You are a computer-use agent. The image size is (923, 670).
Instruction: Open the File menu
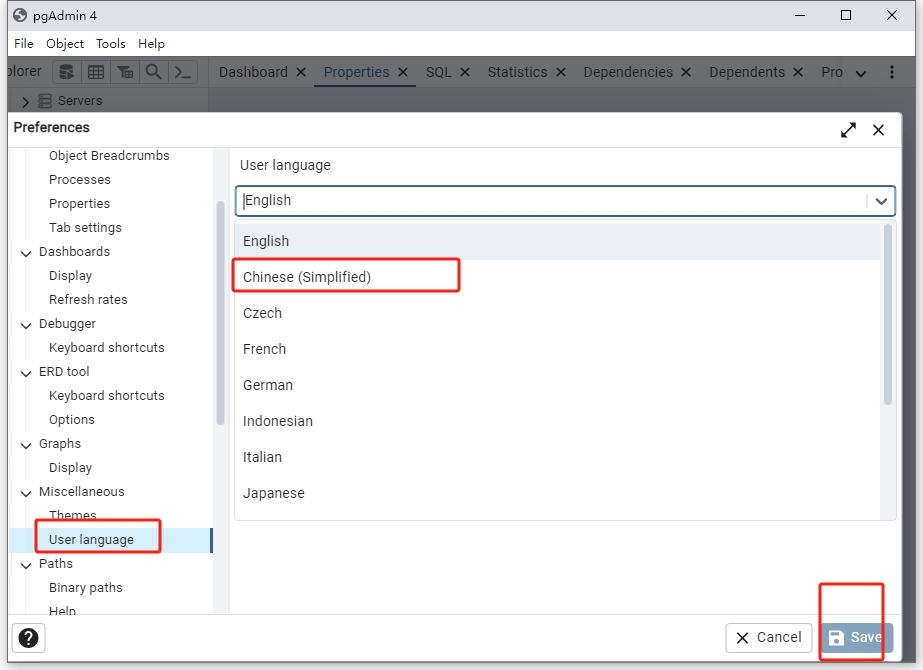coord(24,44)
